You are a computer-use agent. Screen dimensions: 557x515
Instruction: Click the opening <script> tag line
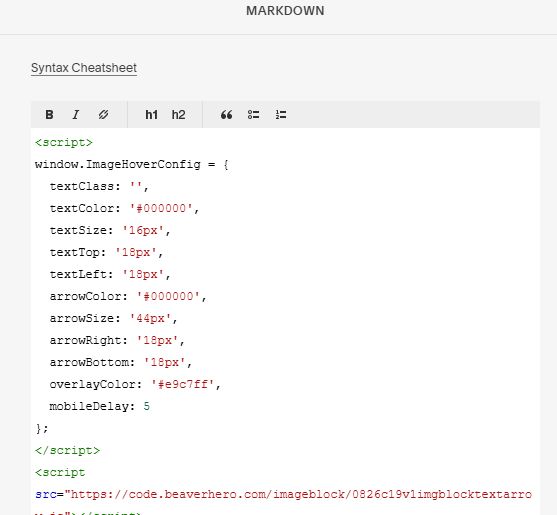(64, 142)
